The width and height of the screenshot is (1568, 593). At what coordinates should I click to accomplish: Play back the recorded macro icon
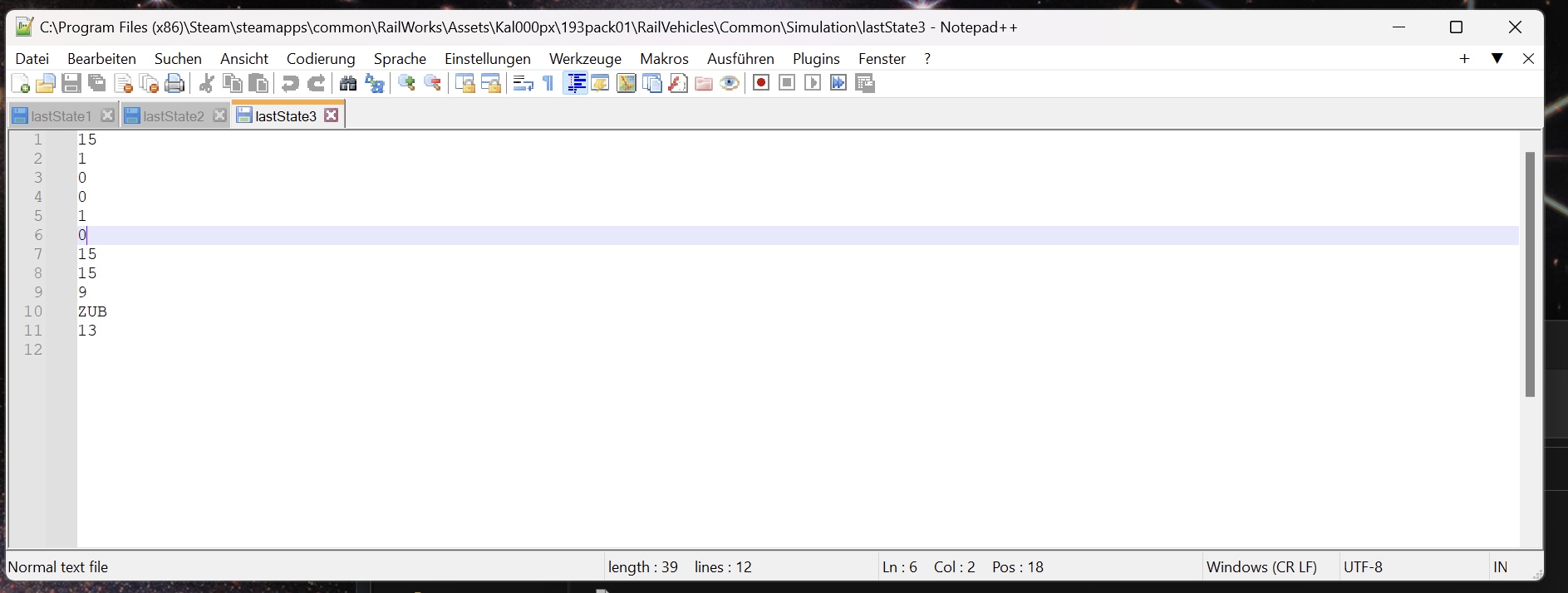(813, 83)
